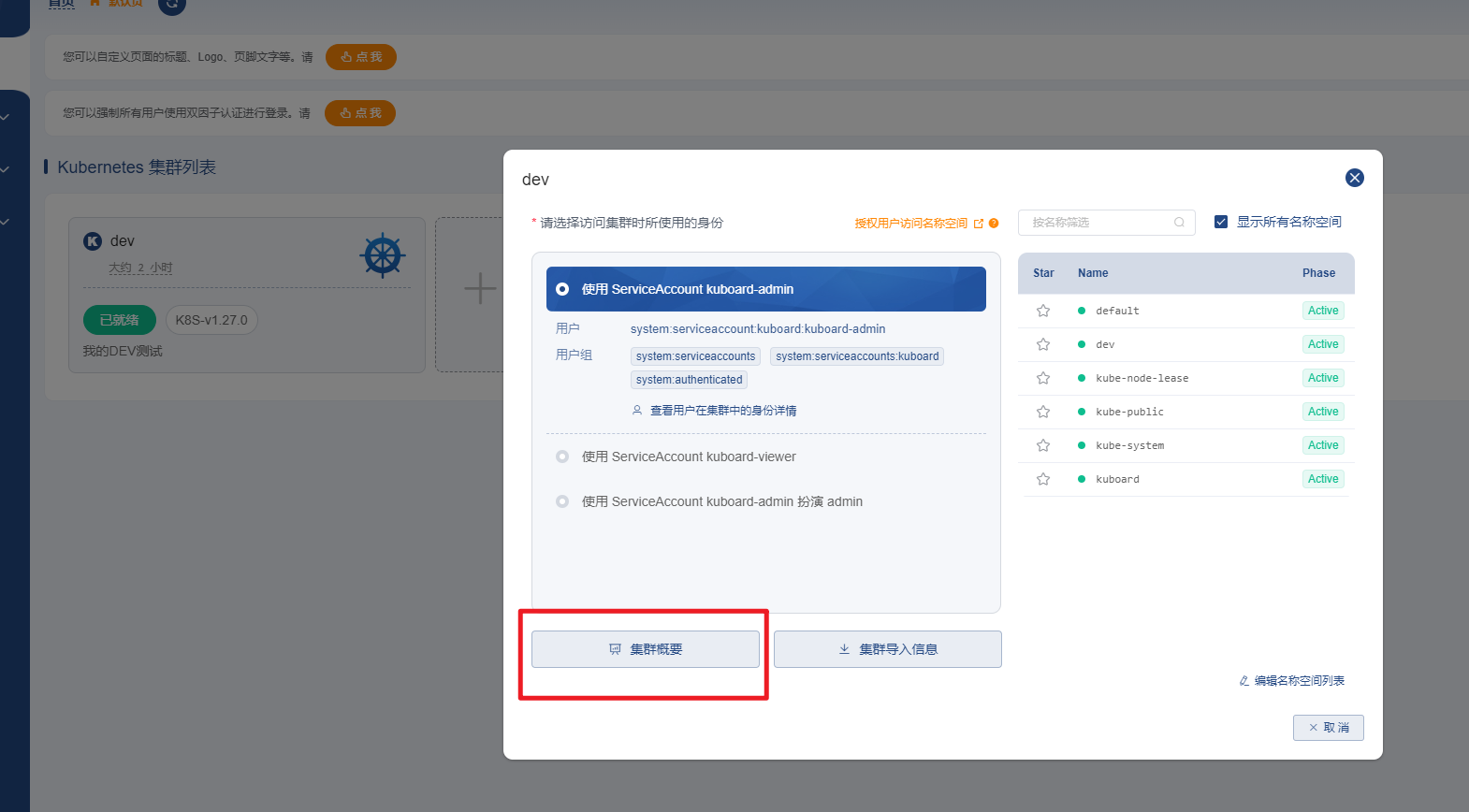Select kube-system namespace name
The image size is (1469, 812).
point(1129,445)
